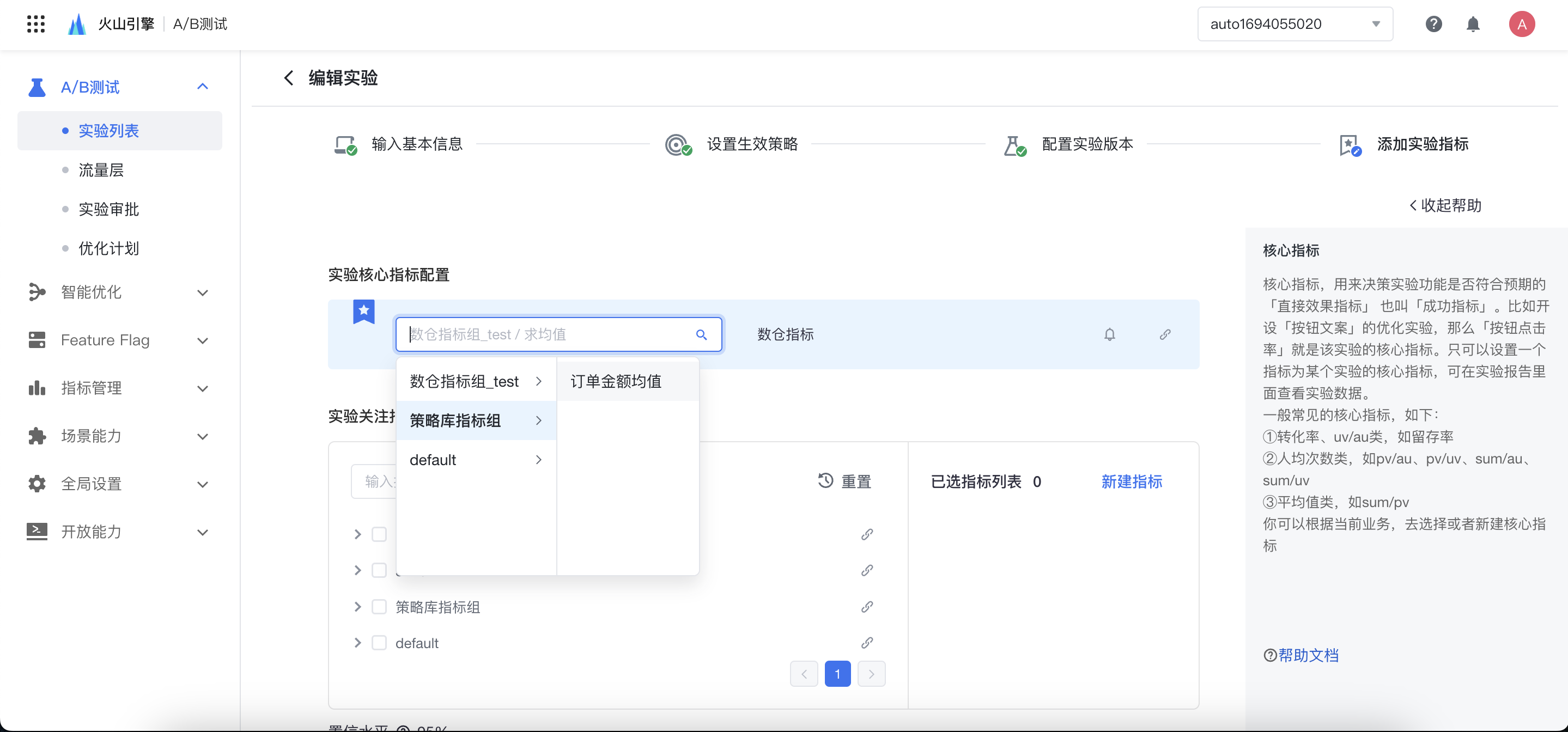Collapse help panel via 收起帮助

1445,206
